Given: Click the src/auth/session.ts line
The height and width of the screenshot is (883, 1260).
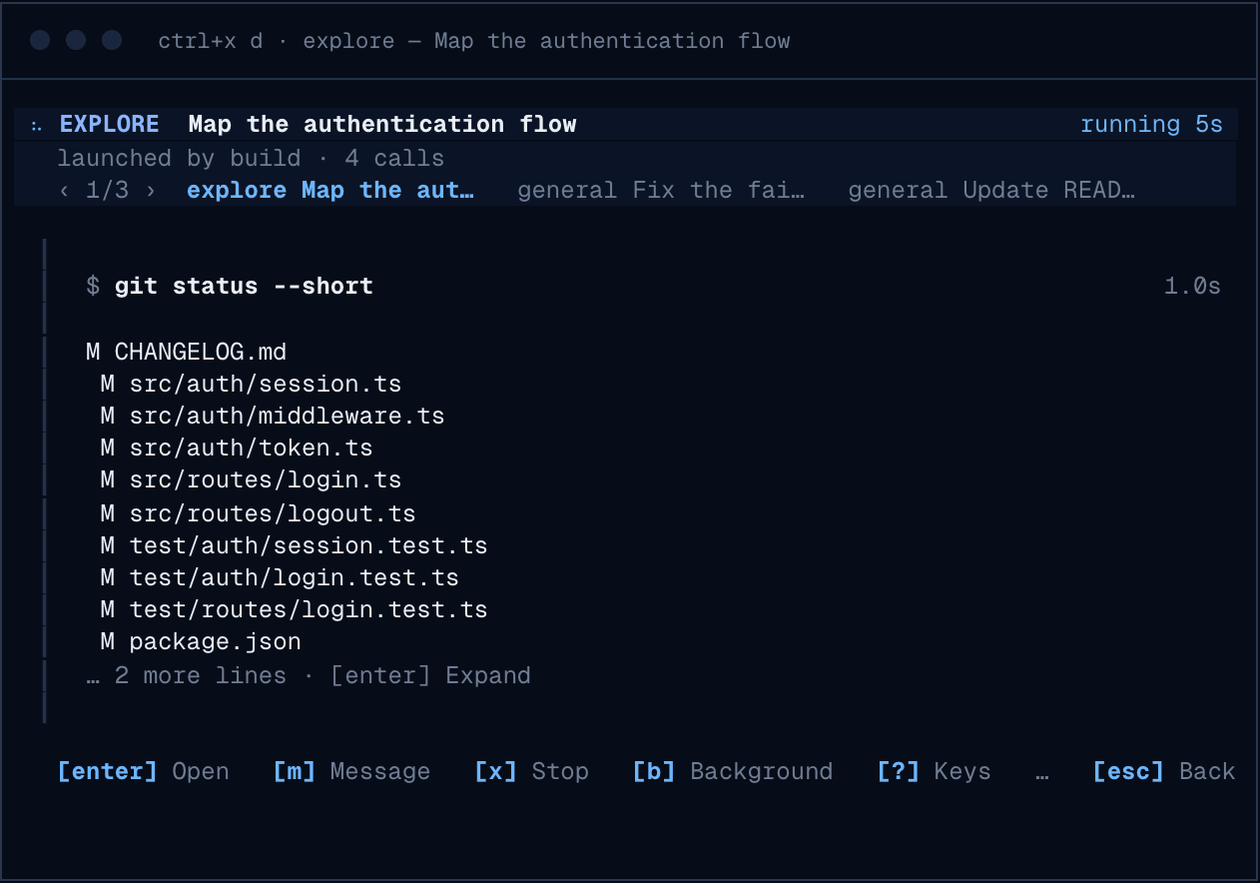Looking at the screenshot, I should 250,384.
